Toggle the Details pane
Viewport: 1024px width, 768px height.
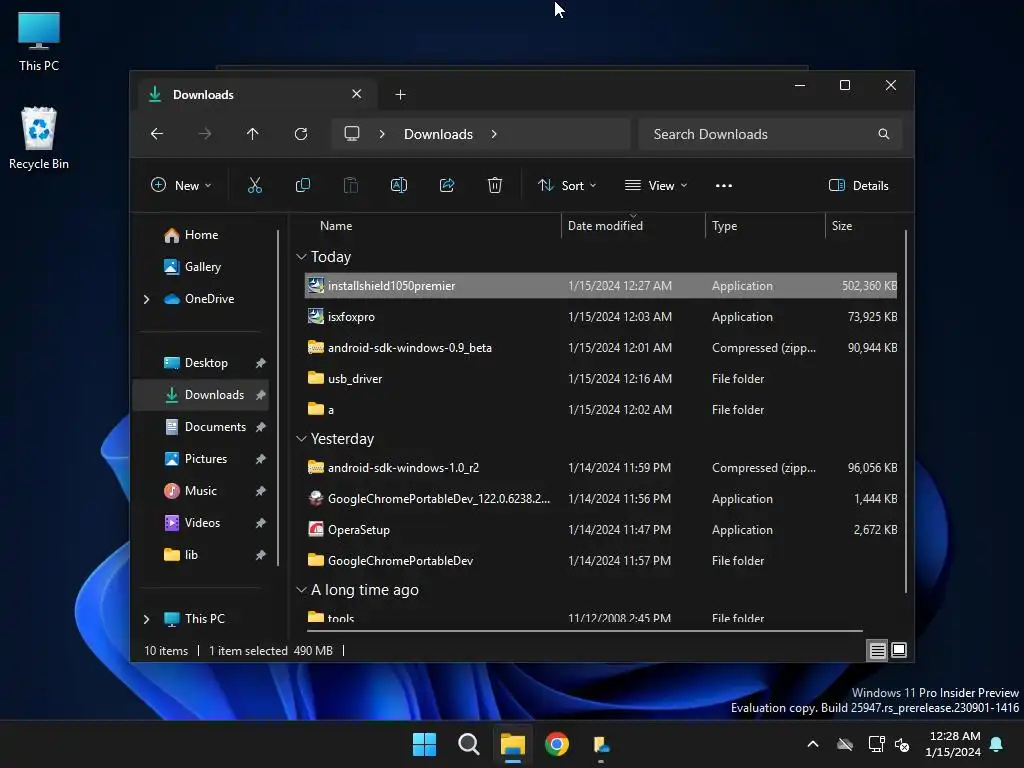pos(858,185)
